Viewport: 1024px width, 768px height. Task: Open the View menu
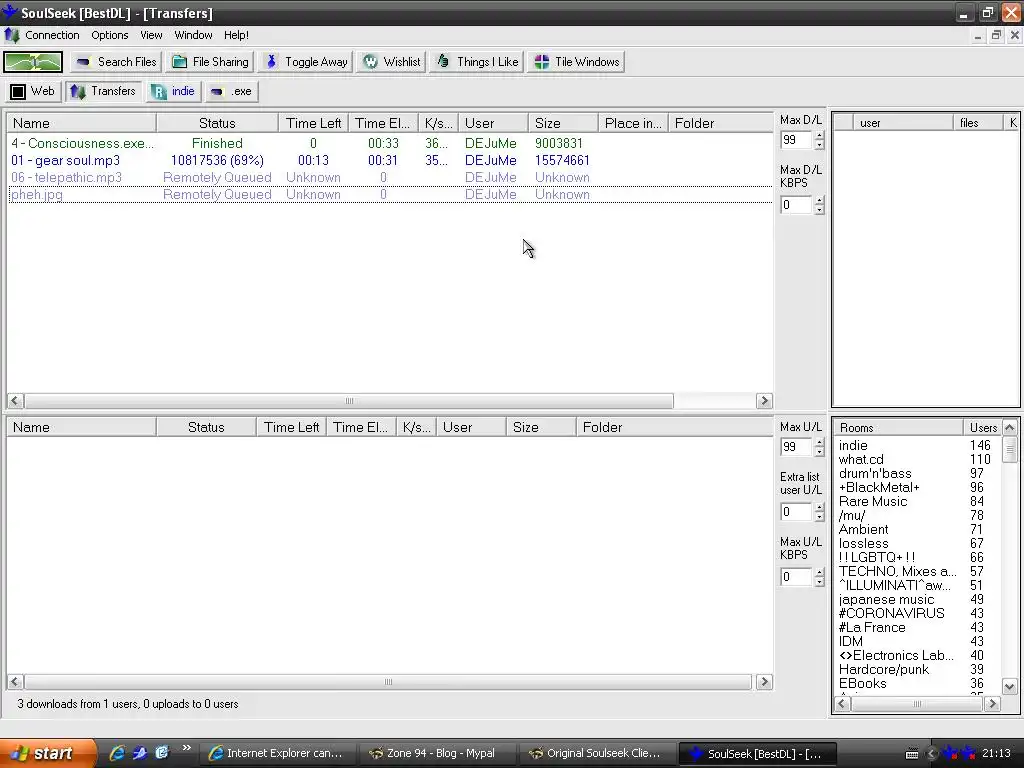click(x=151, y=35)
